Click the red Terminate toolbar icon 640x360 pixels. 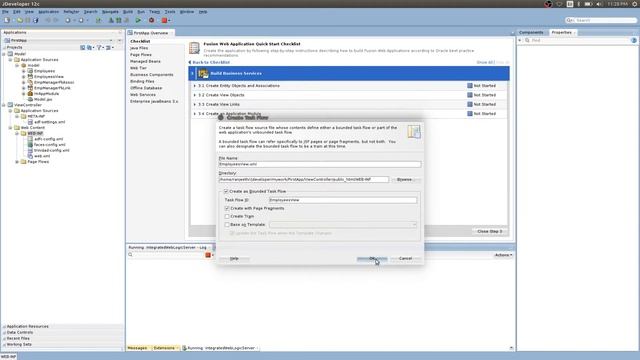coord(164,20)
